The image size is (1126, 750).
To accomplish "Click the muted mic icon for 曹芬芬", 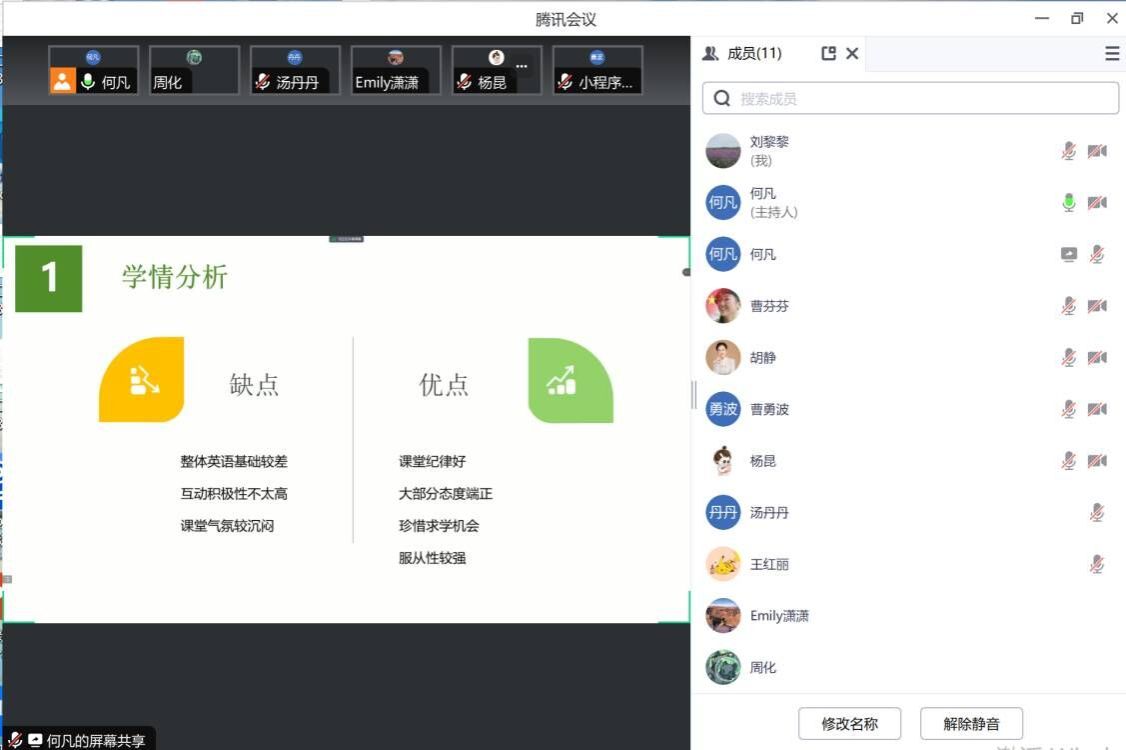I will 1069,306.
